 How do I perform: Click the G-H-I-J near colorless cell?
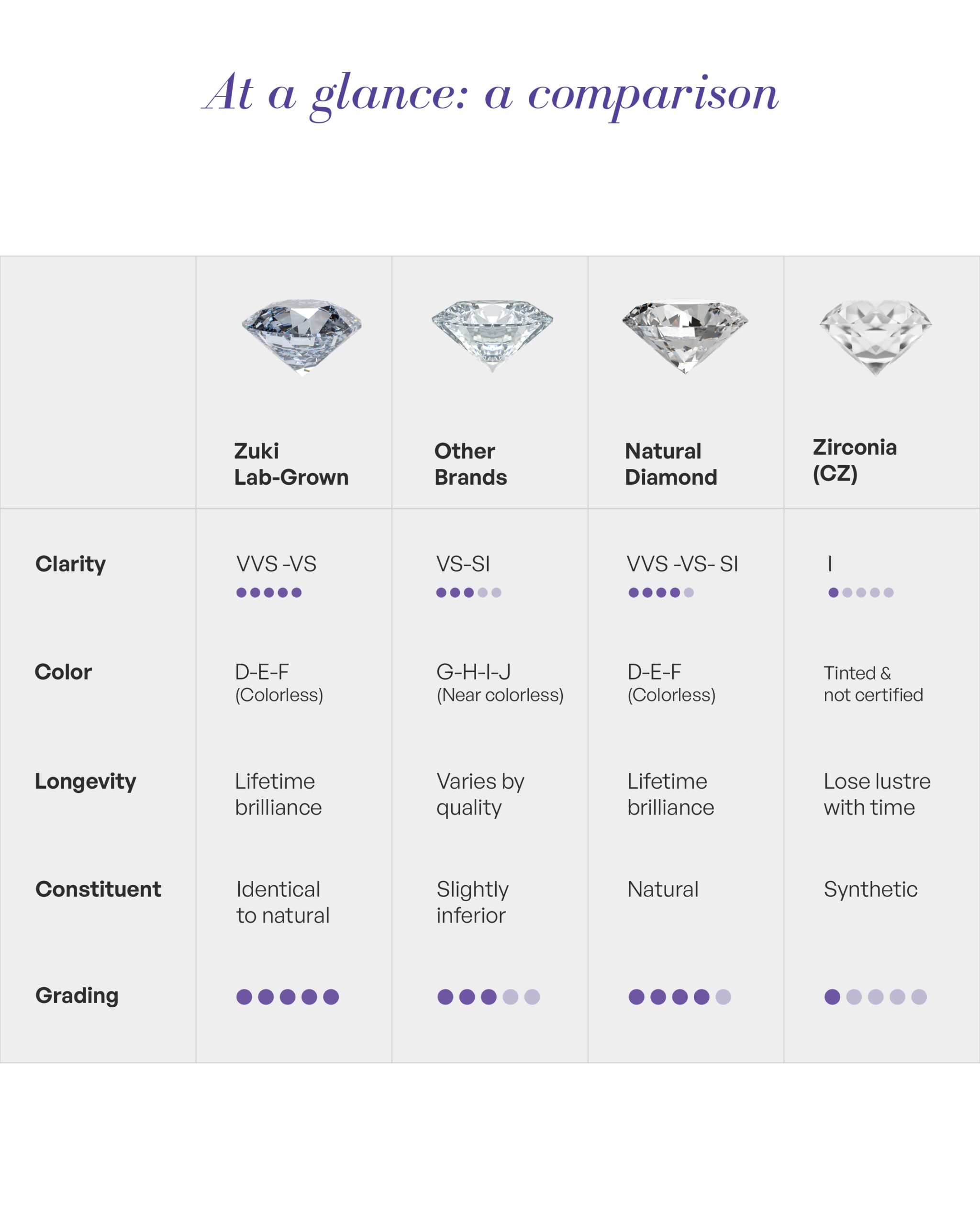[500, 683]
